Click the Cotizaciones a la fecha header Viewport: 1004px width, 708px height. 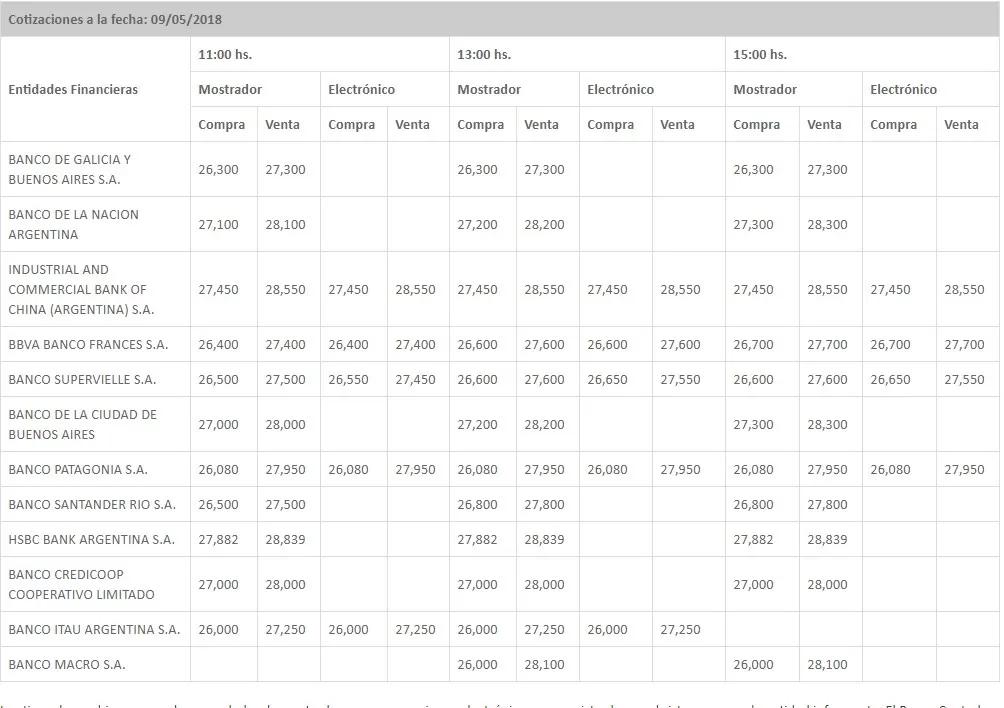115,19
